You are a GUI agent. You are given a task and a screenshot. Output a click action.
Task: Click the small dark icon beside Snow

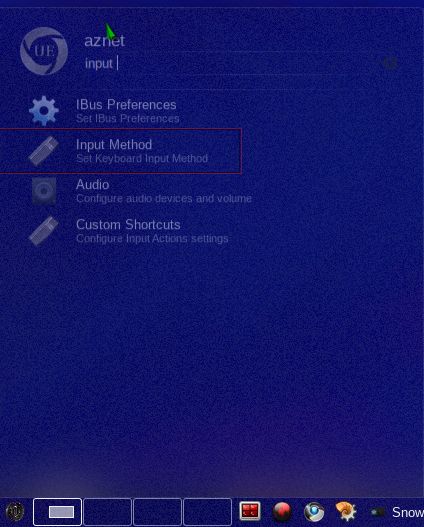tap(378, 512)
